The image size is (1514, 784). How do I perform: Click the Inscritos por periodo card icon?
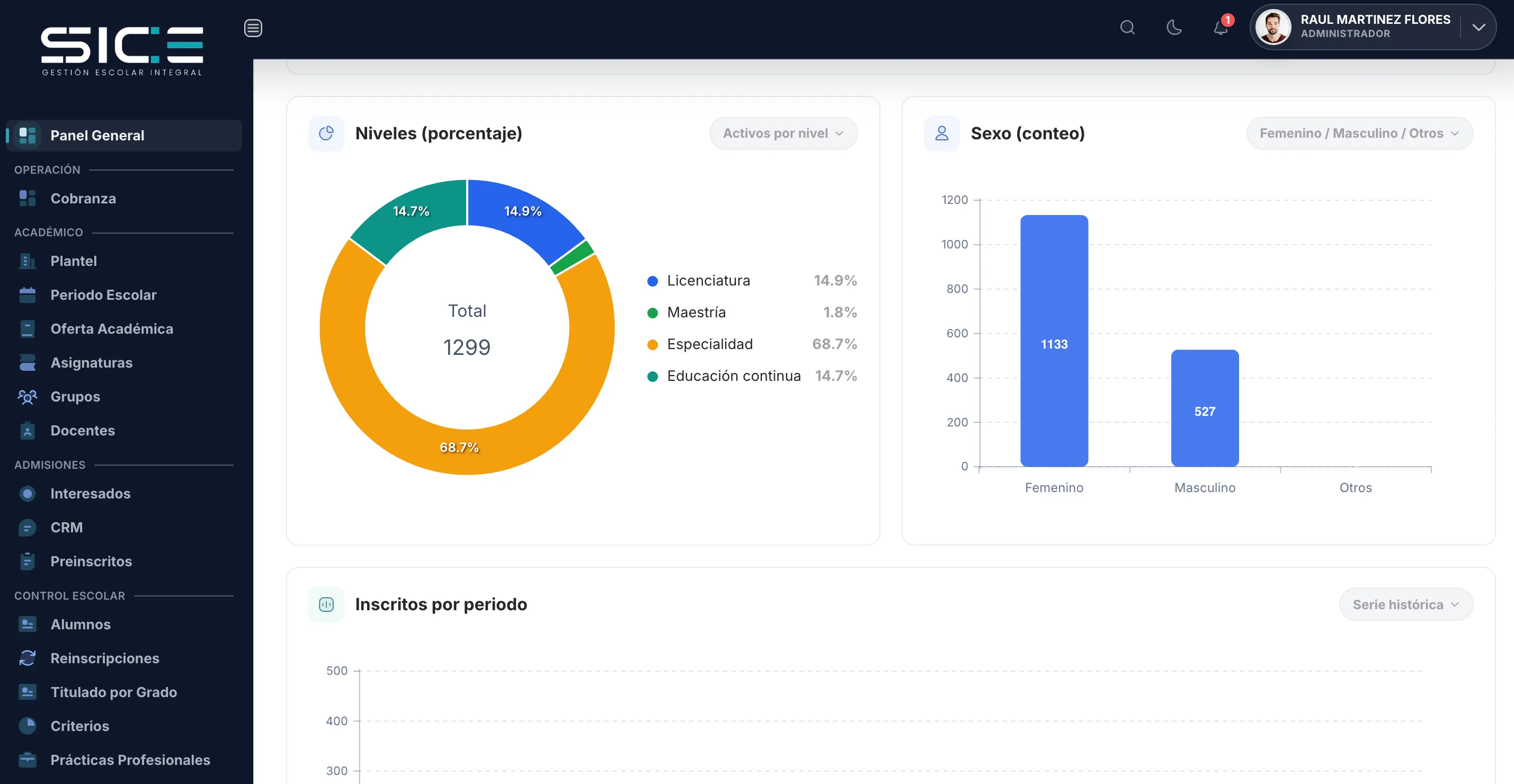click(x=326, y=604)
